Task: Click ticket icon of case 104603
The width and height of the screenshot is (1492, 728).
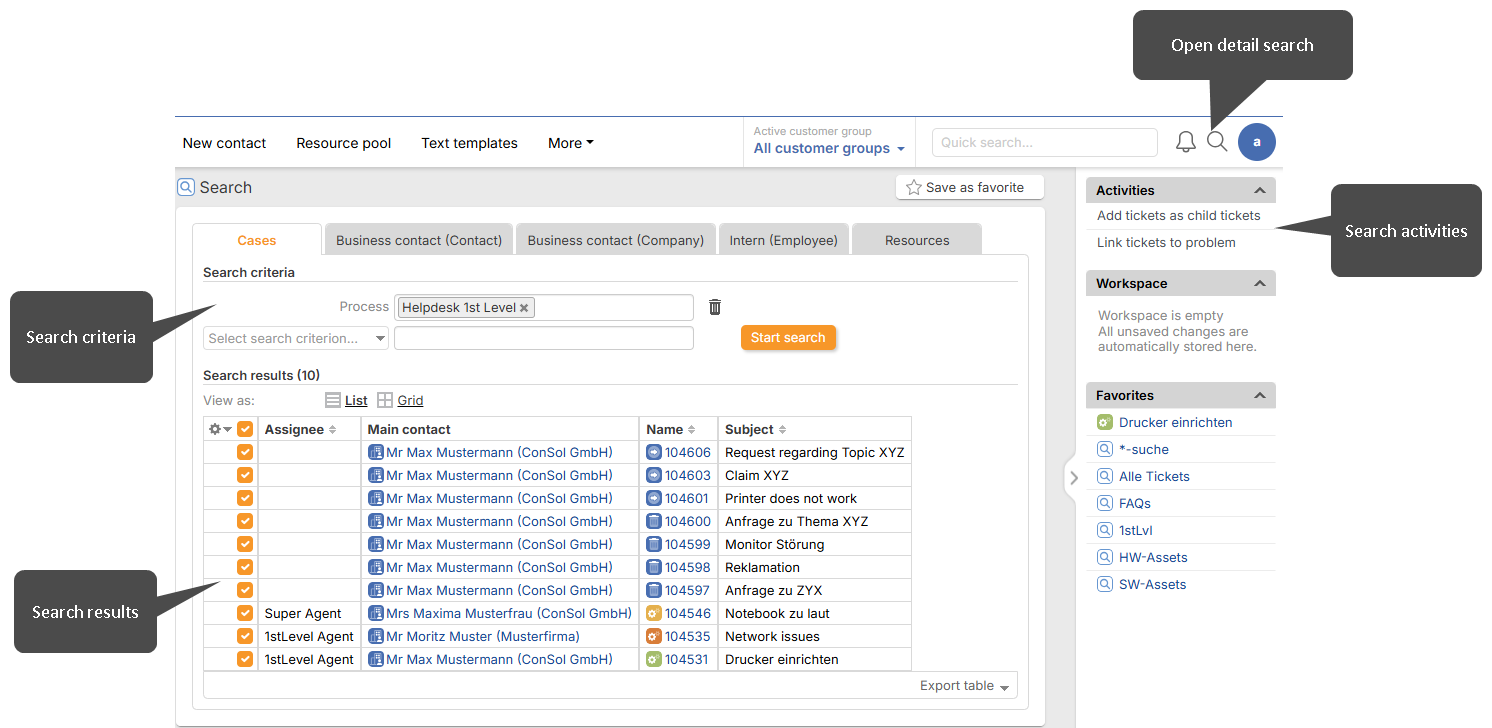Action: [x=654, y=475]
